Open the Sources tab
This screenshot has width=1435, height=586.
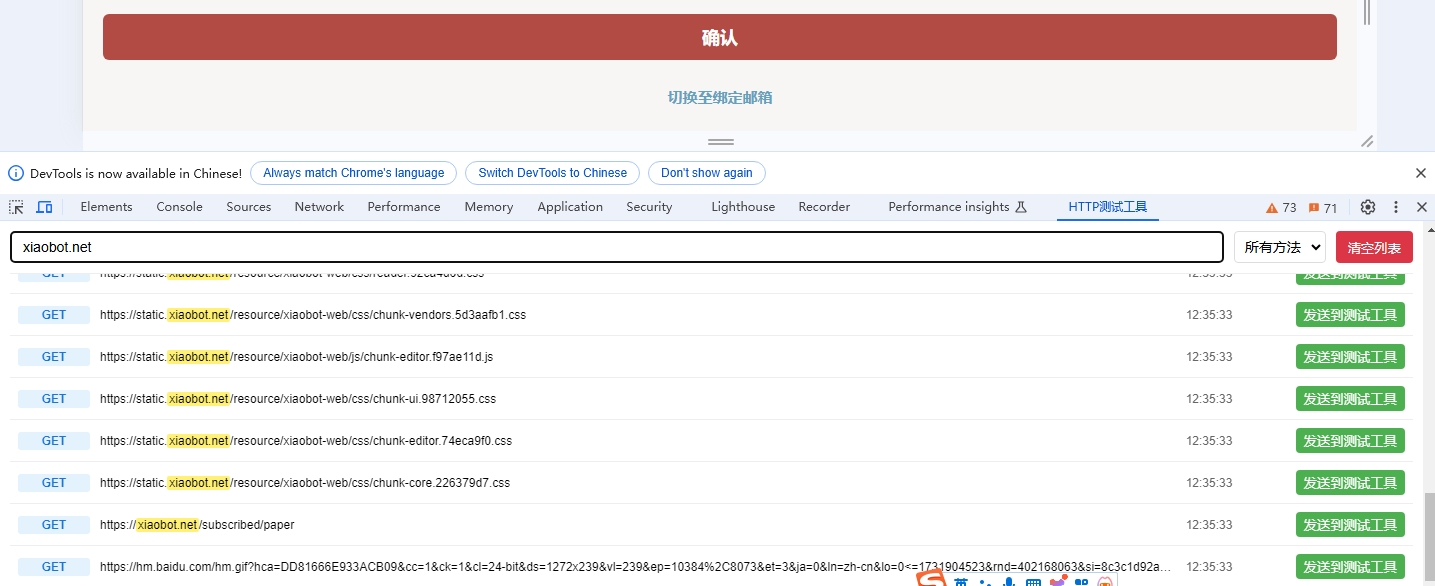coord(249,207)
